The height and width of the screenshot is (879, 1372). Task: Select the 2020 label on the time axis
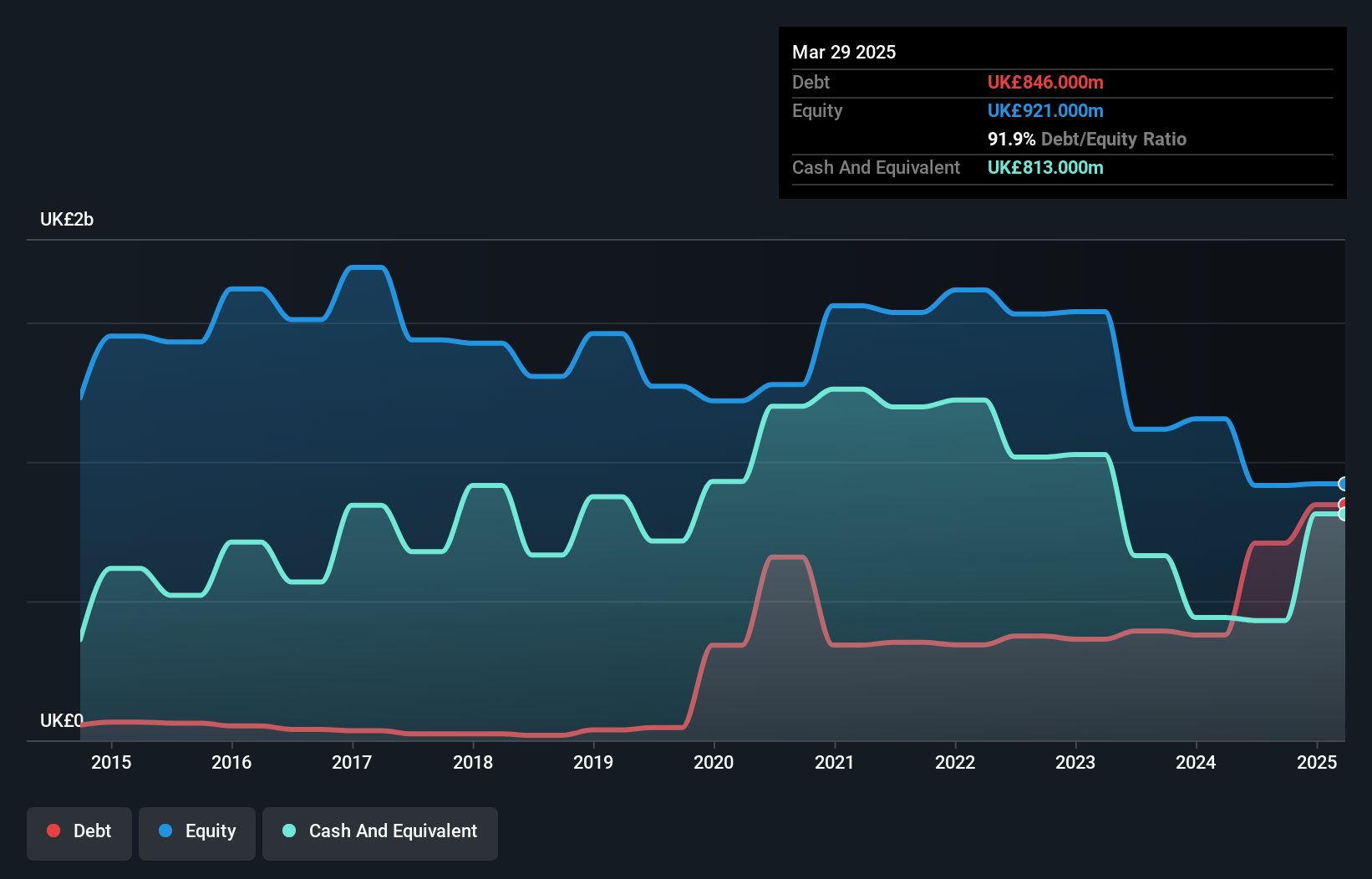[714, 762]
